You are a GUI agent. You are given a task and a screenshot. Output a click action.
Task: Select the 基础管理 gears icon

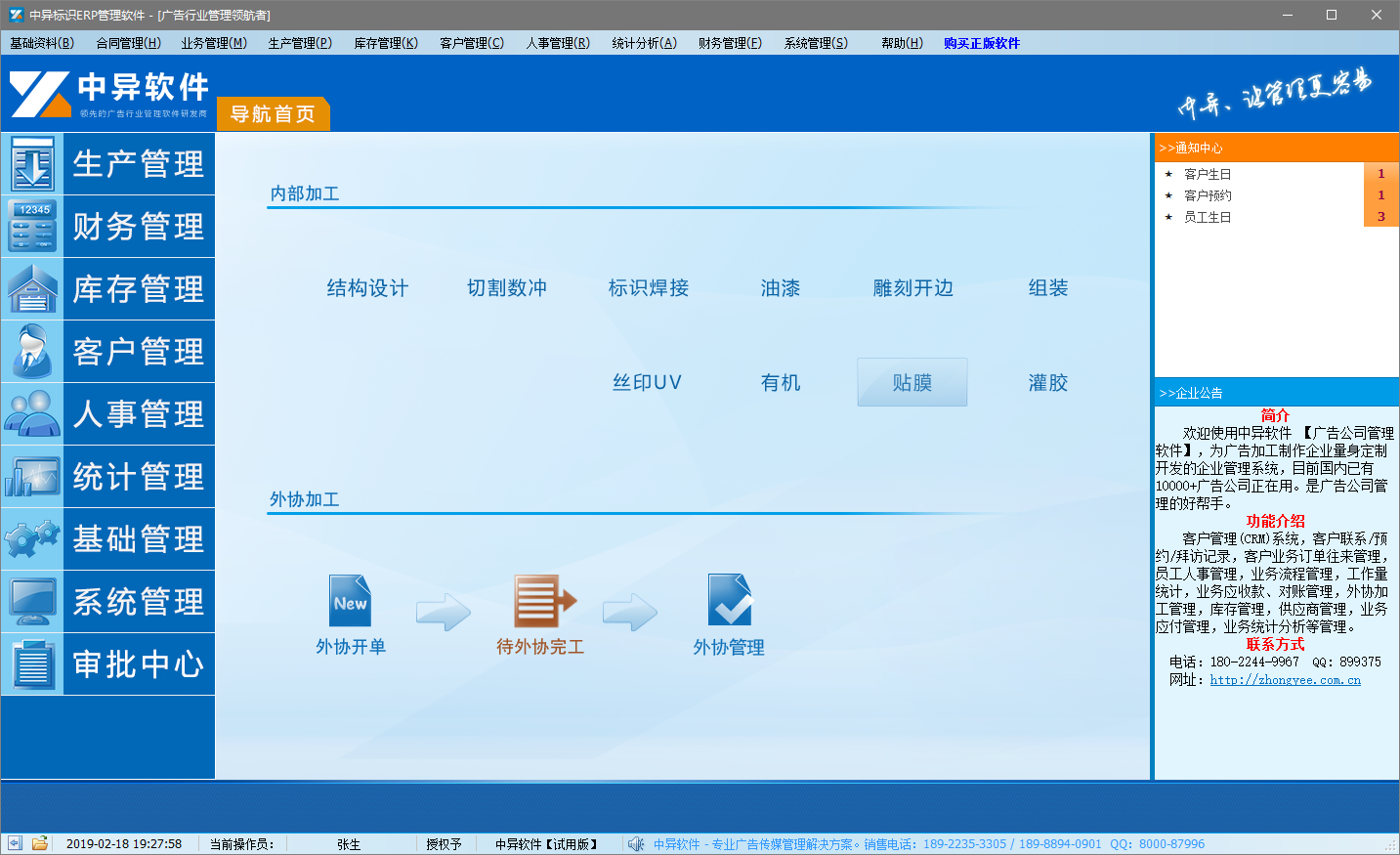(32, 539)
